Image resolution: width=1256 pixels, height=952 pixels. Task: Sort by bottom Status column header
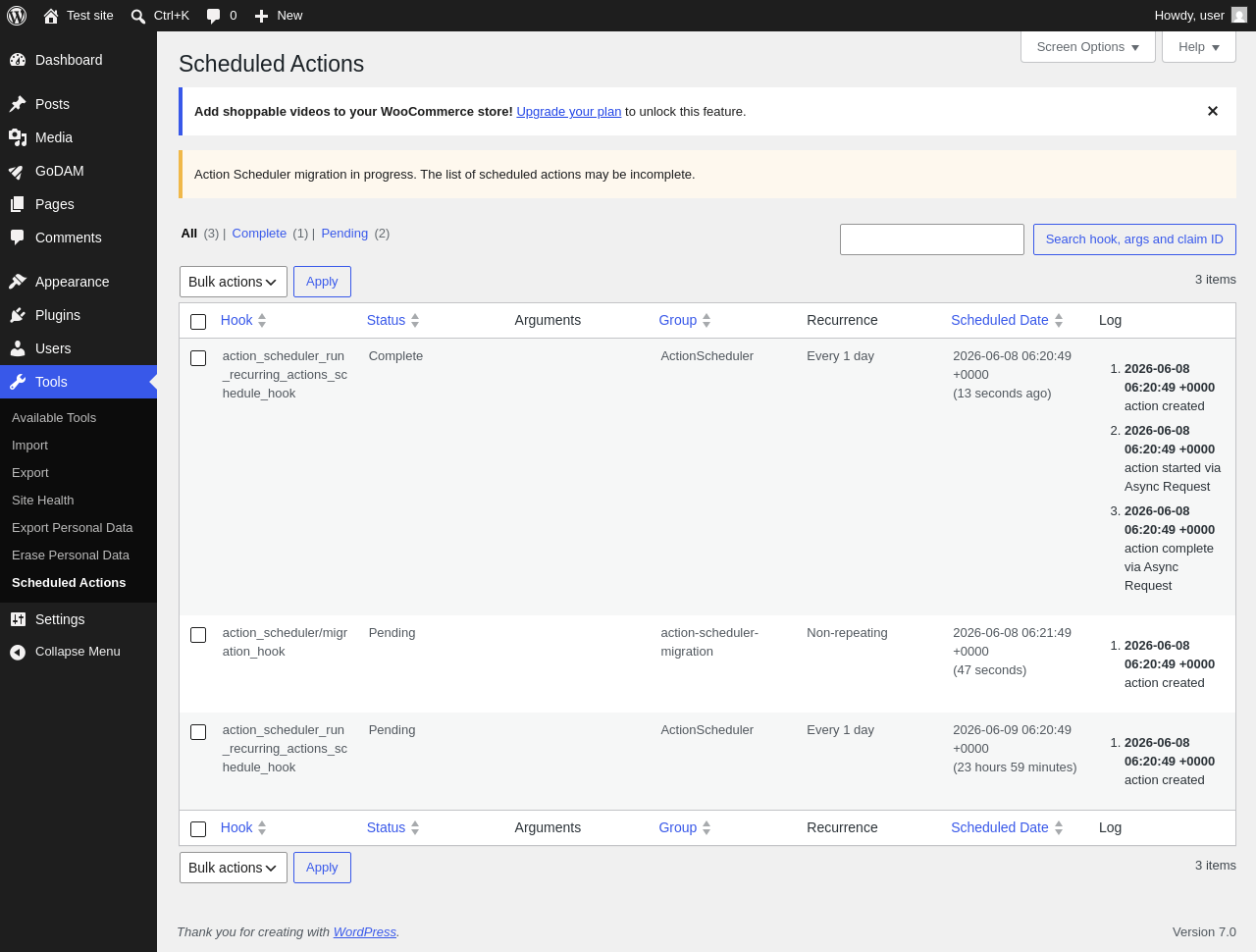coord(386,827)
